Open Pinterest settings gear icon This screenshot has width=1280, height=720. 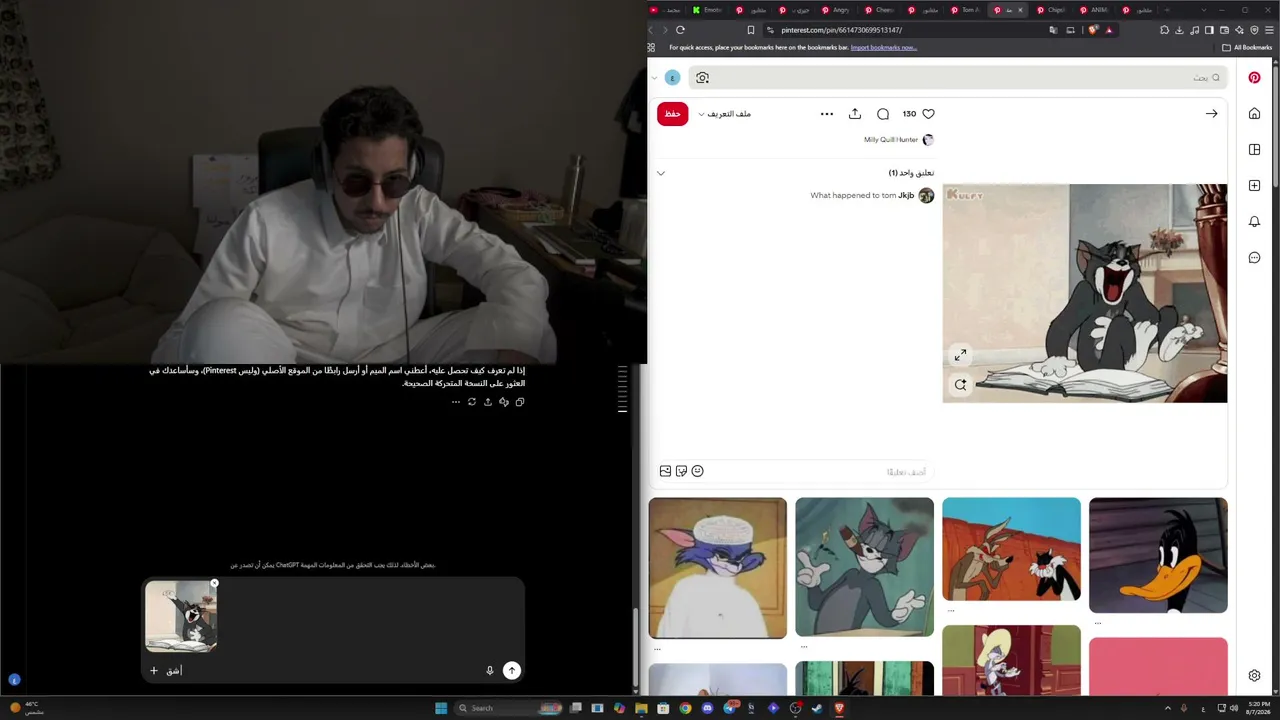1254,675
